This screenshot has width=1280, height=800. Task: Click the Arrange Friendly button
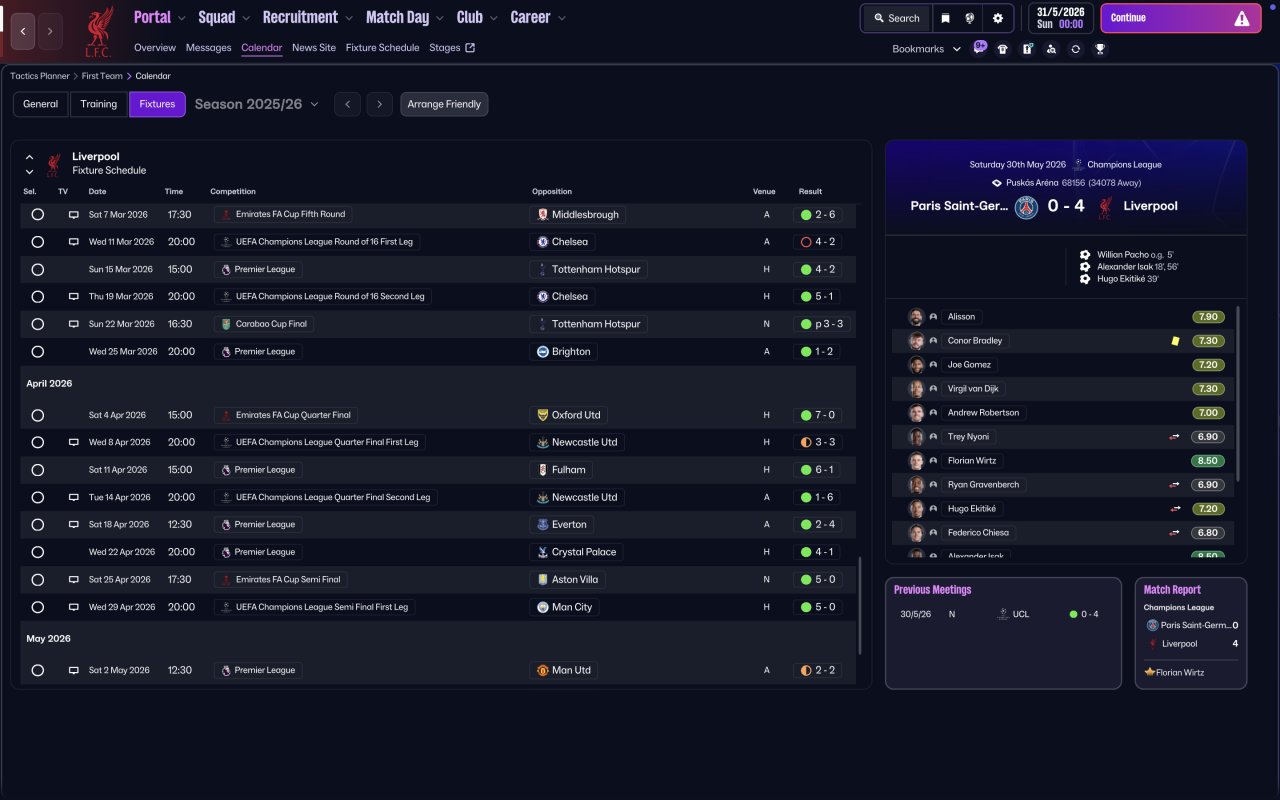pyautogui.click(x=444, y=104)
